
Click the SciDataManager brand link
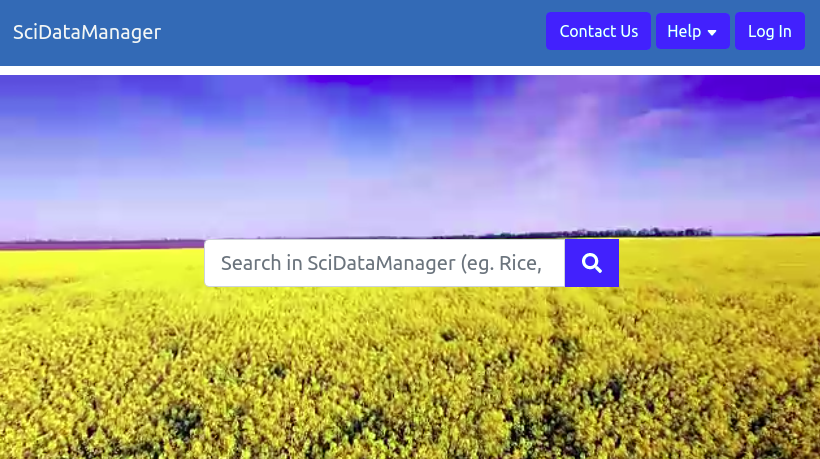tap(87, 32)
